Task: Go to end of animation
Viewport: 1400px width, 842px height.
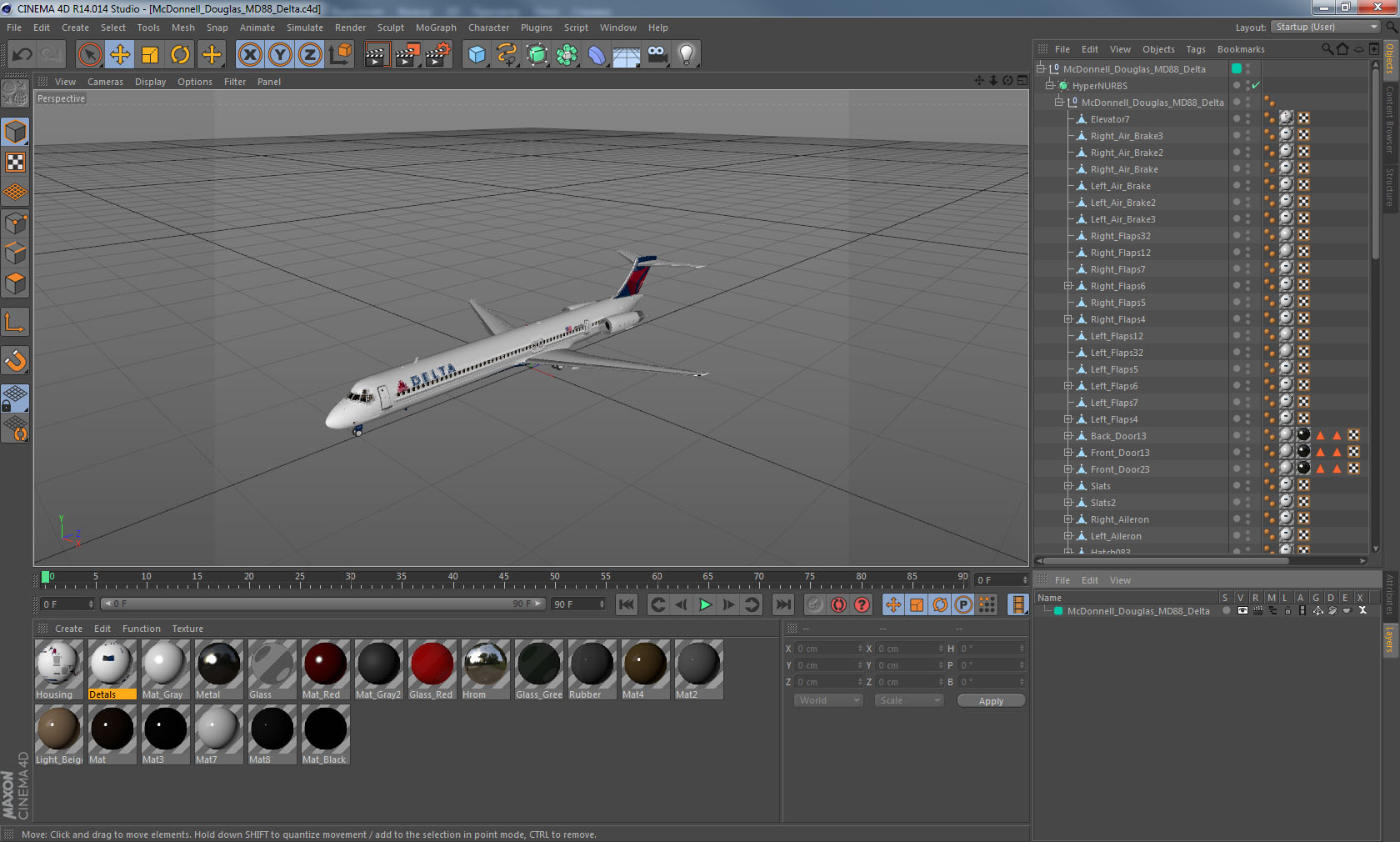Action: click(x=783, y=604)
